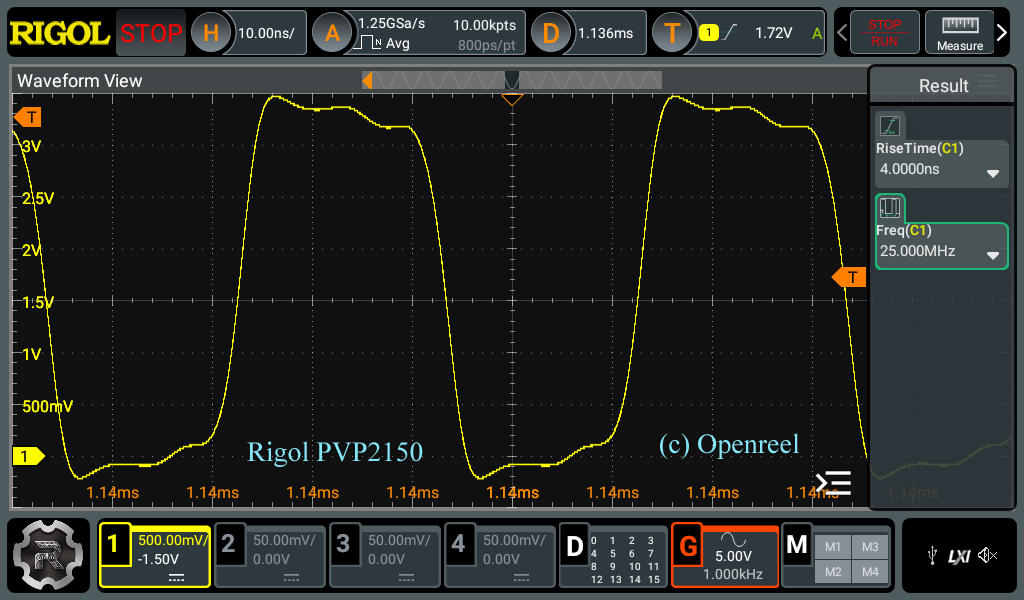This screenshot has height=600, width=1024.
Task: Click the T trigger marker at top-left of waveform
Action: coord(28,118)
